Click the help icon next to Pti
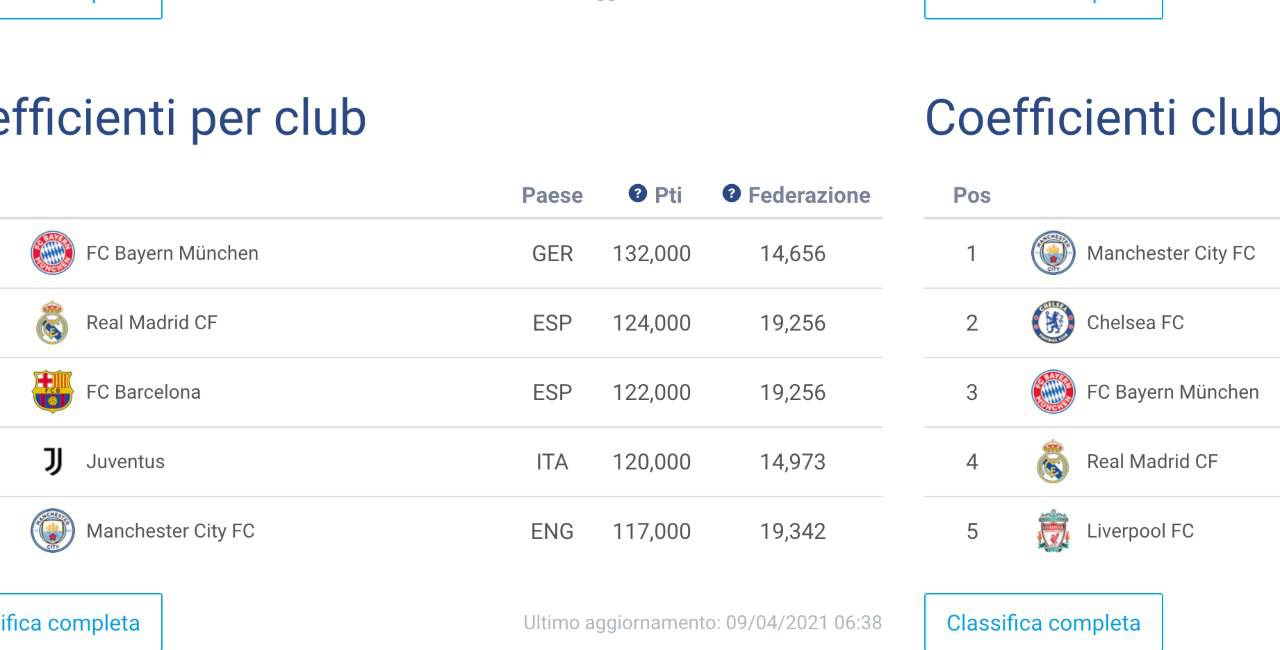Viewport: 1280px width, 650px height. pyautogui.click(x=638, y=194)
